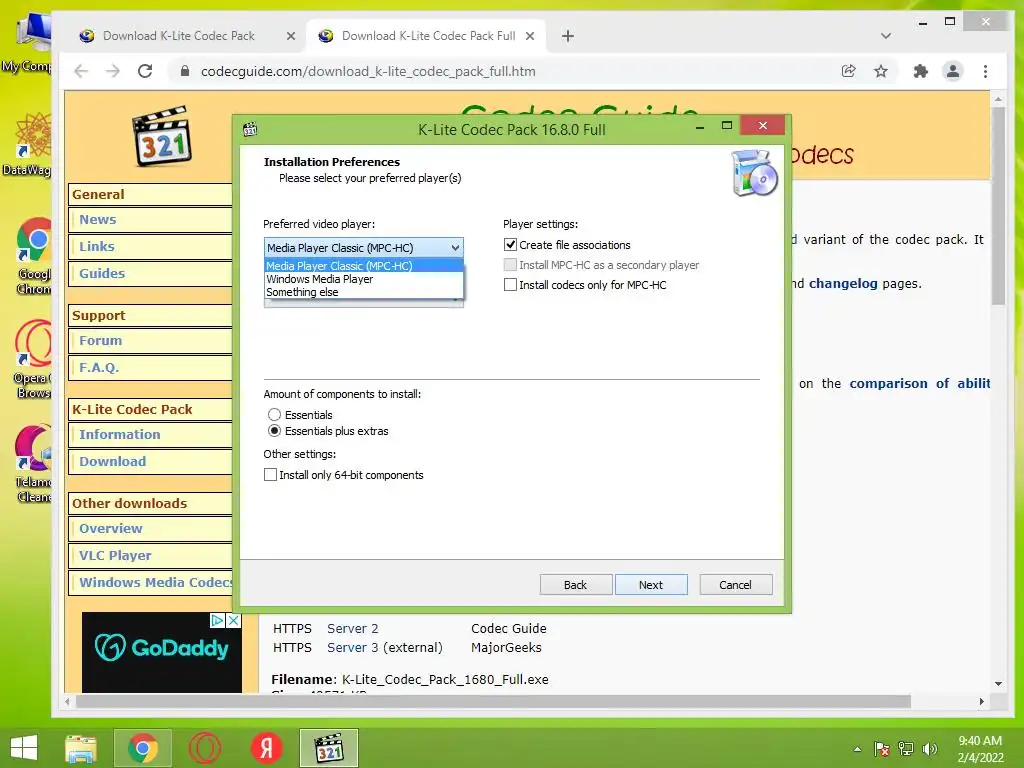Open the Windows Start button
This screenshot has height=768, width=1024.
point(24,748)
